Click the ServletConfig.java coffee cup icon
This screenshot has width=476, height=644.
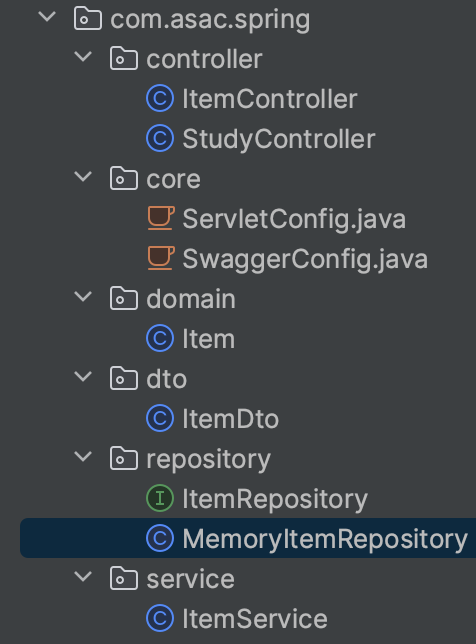(161, 218)
